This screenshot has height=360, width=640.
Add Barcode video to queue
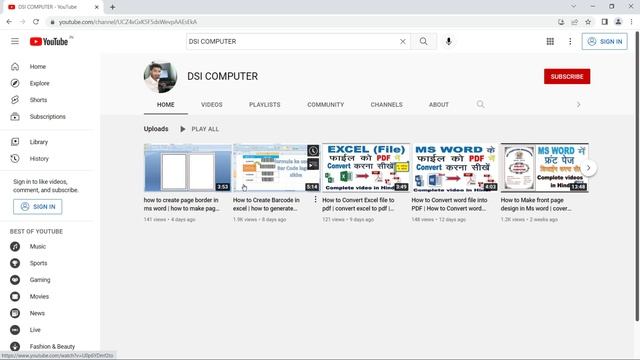tap(313, 164)
